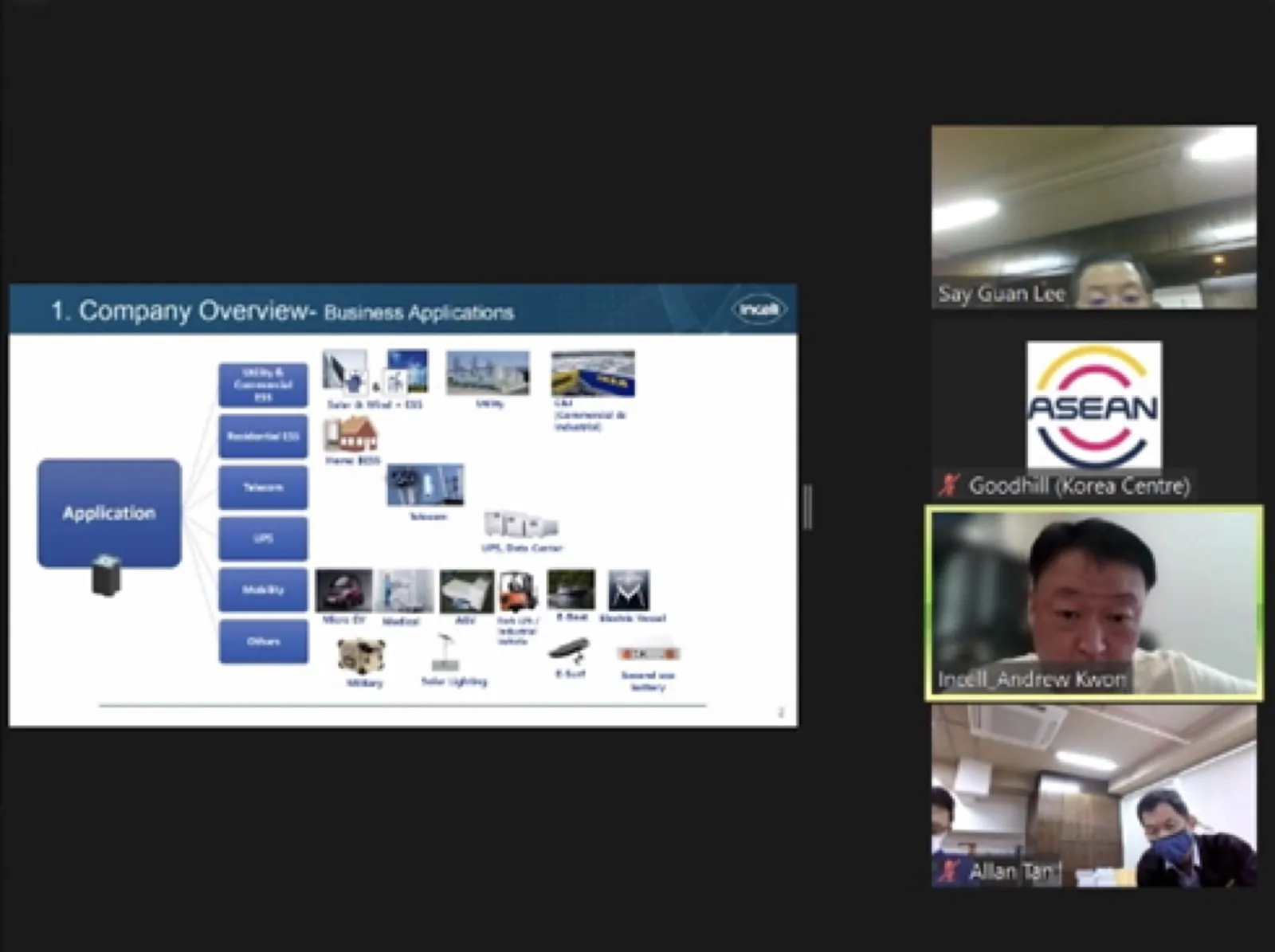Select Incell_Andrew Kwon's highlighted video tile

pos(1093,603)
